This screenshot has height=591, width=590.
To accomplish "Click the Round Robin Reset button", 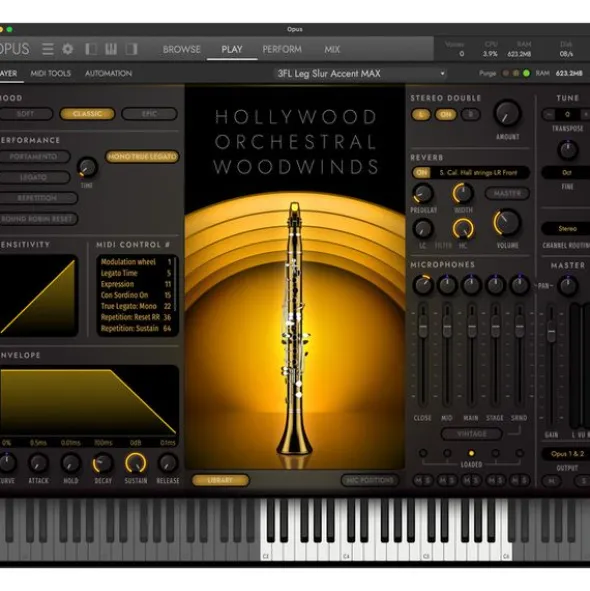I will (38, 219).
